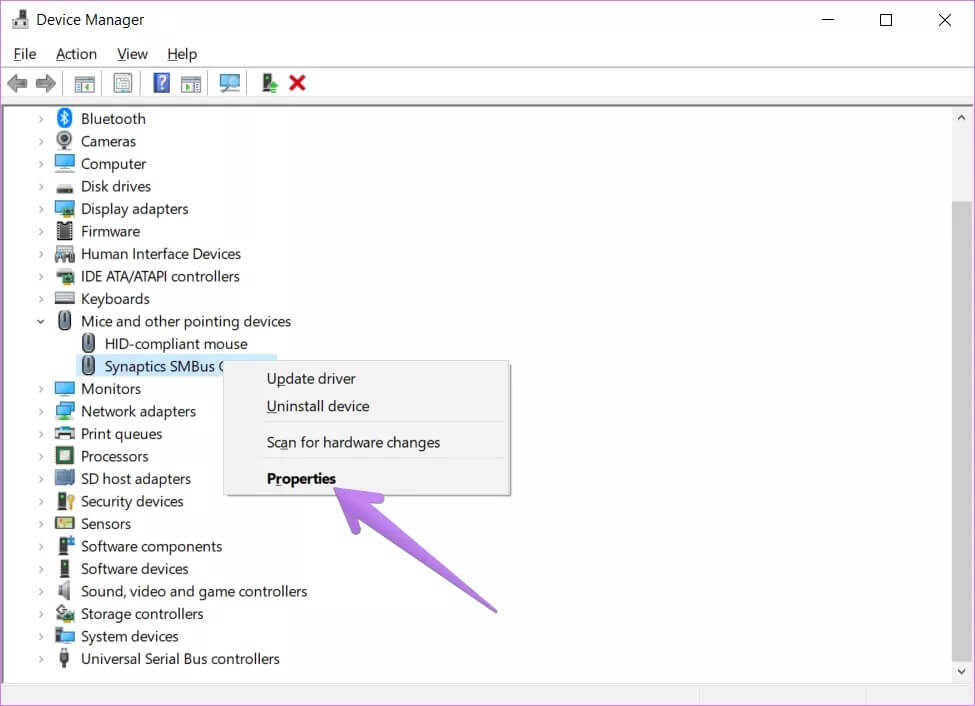This screenshot has width=975, height=706.
Task: Click the Storage controllers icon
Action: (65, 613)
